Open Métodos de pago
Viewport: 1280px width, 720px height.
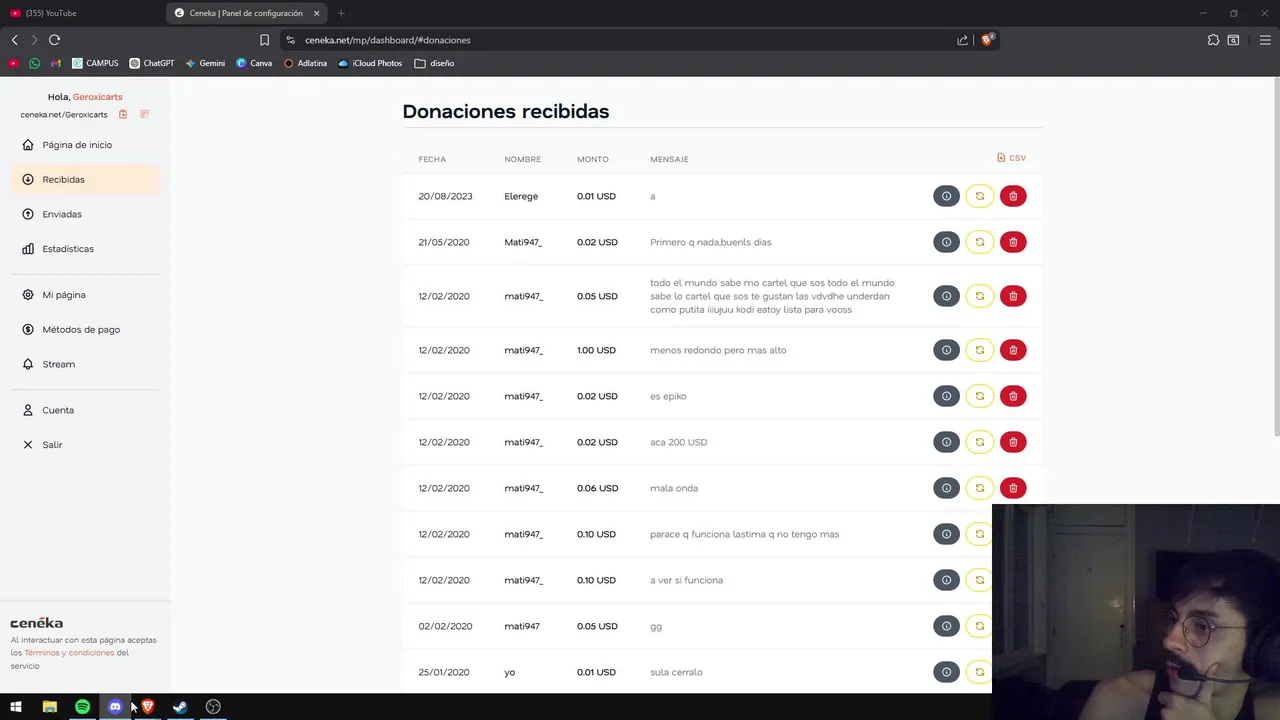click(x=85, y=330)
